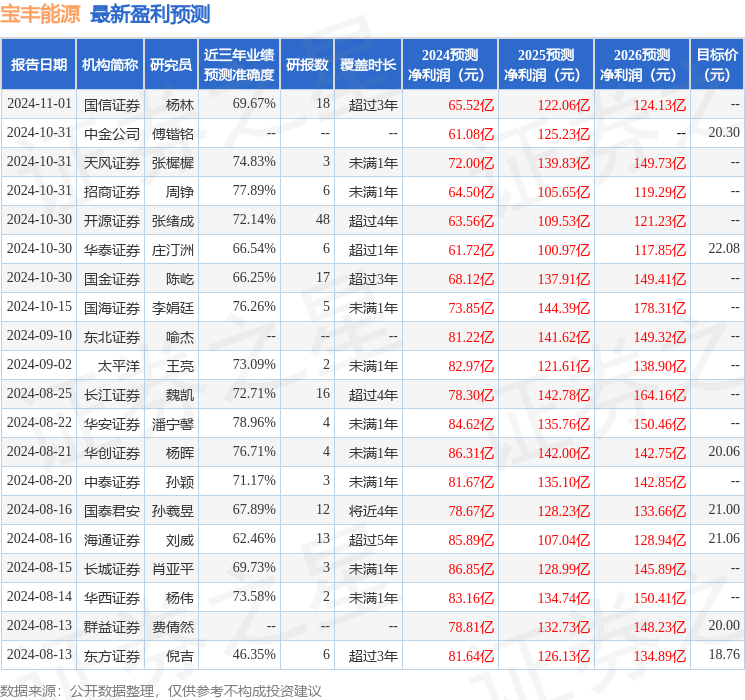Viewport: 745px width, 700px height.
Task: Select the 长江证券 institution cell
Action: coord(112,395)
